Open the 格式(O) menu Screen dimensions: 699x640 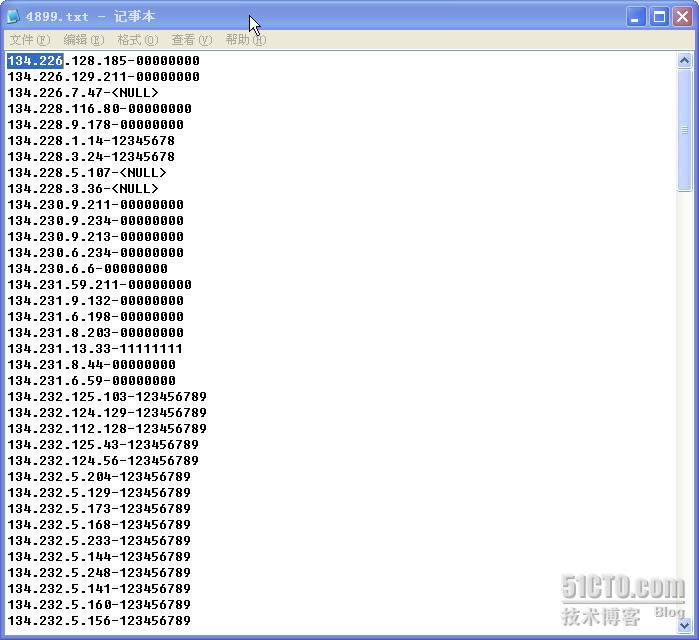tap(138, 40)
